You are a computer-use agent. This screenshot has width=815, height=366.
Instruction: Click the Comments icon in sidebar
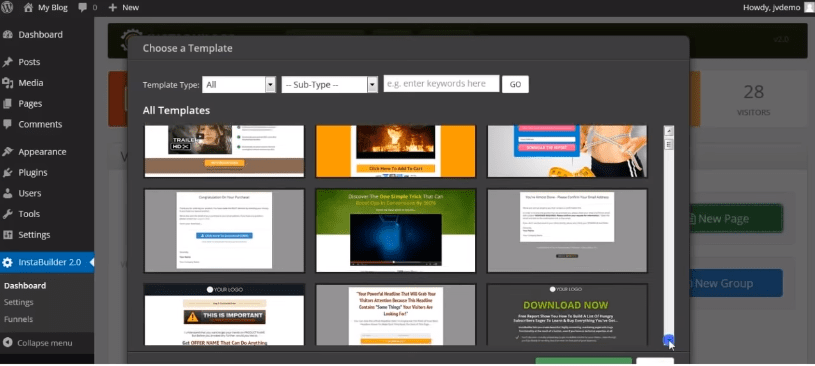tap(7, 124)
